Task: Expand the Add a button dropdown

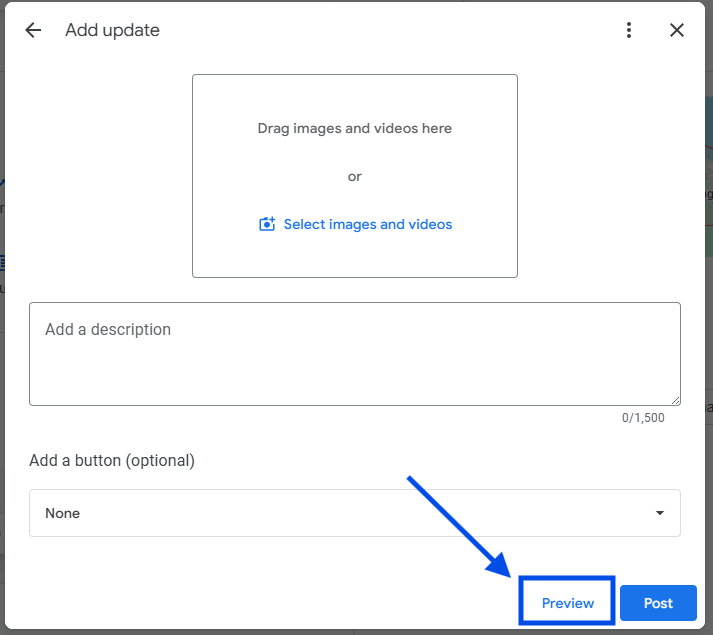Action: click(355, 513)
